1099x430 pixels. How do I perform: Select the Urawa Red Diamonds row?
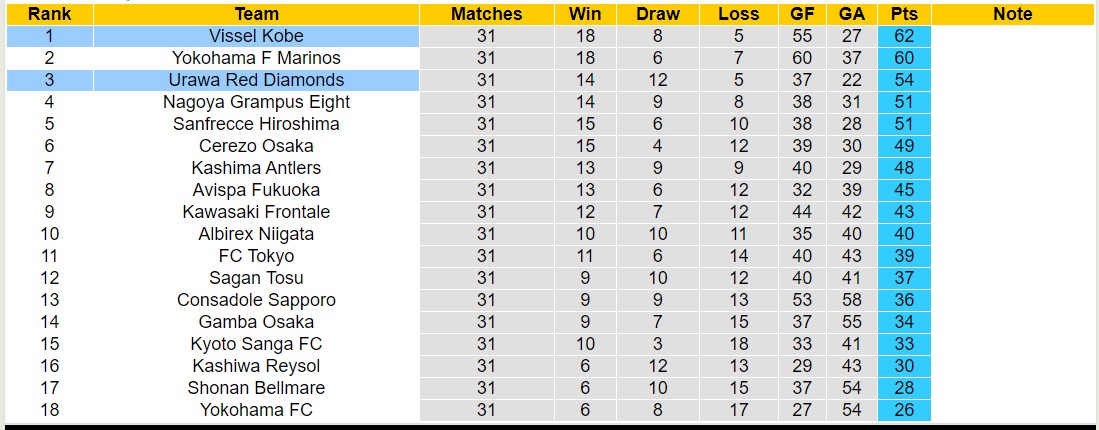pyautogui.click(x=470, y=80)
